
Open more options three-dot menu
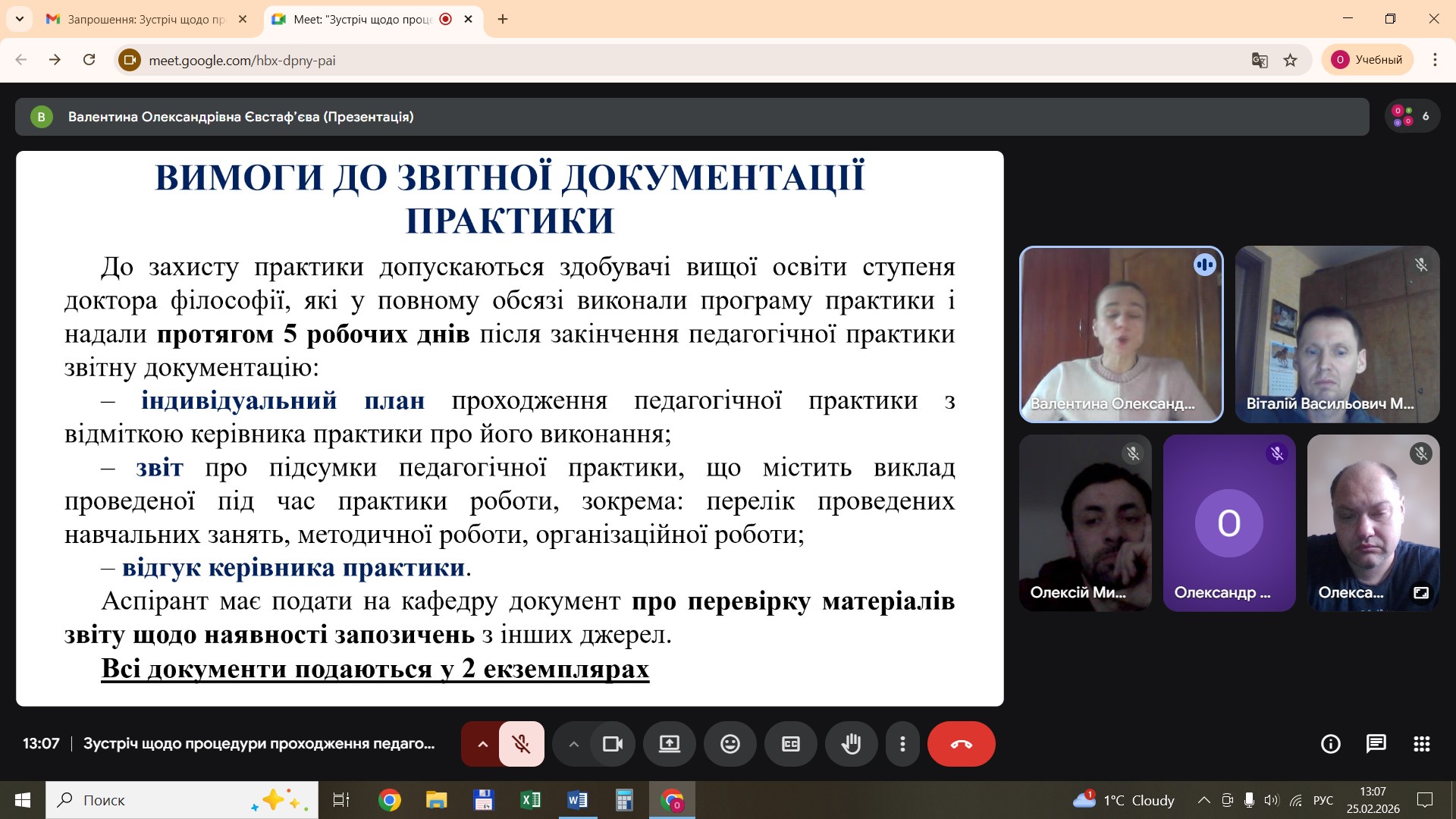pyautogui.click(x=902, y=744)
